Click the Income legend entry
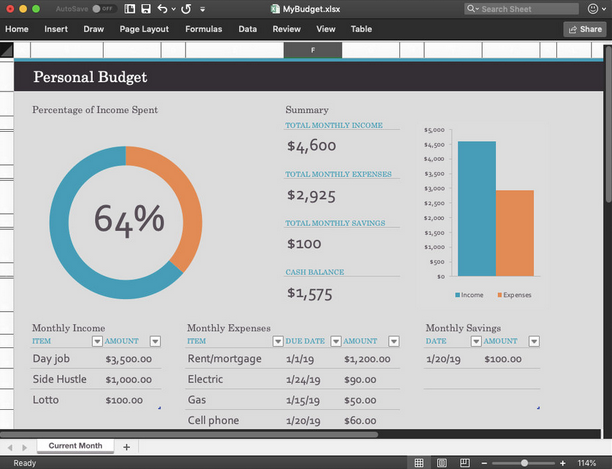This screenshot has width=612, height=469. coord(469,295)
